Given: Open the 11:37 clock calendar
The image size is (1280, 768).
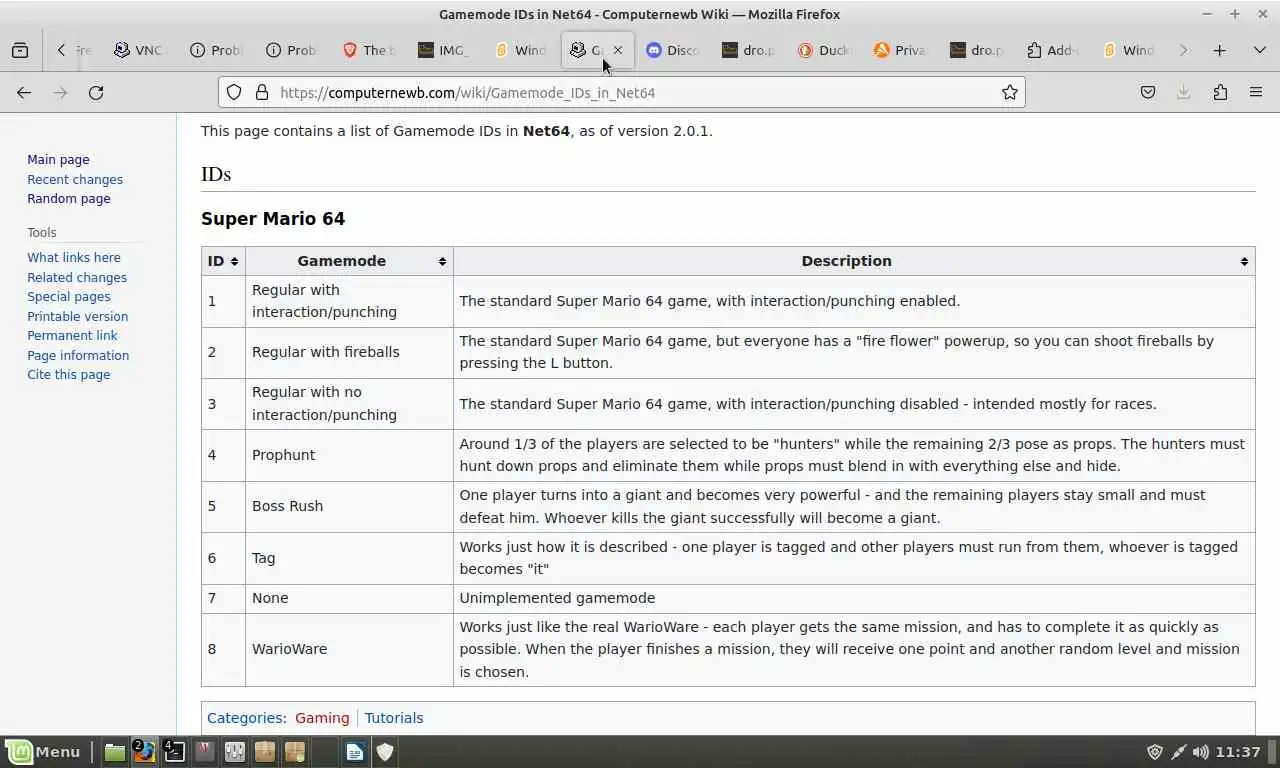Looking at the screenshot, I should 1238,752.
